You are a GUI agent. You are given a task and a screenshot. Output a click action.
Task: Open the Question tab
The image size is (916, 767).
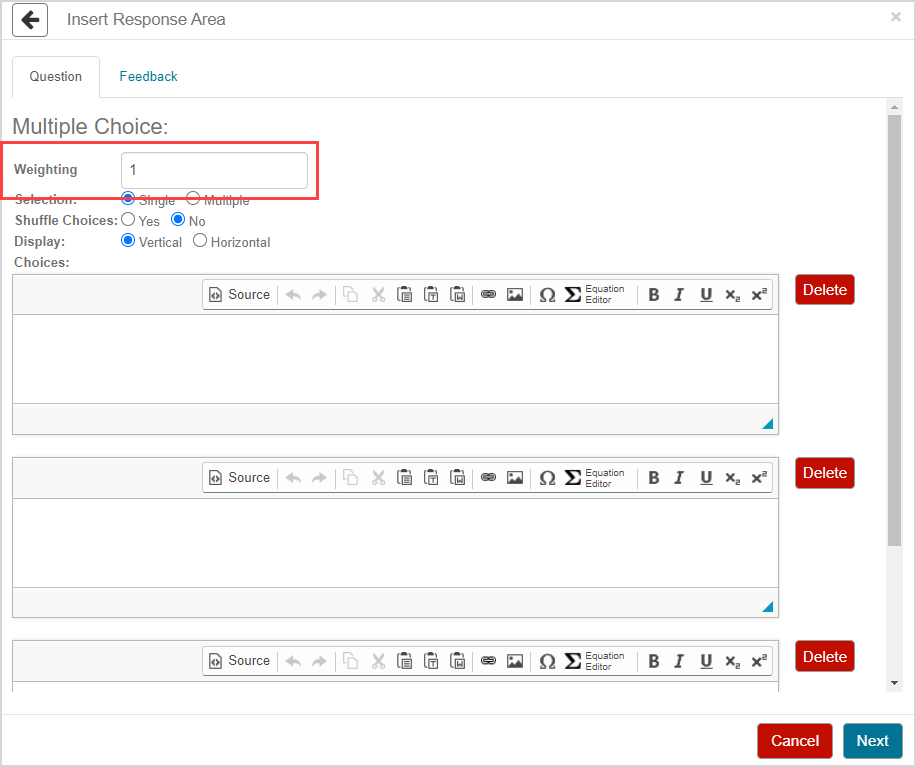[x=56, y=77]
